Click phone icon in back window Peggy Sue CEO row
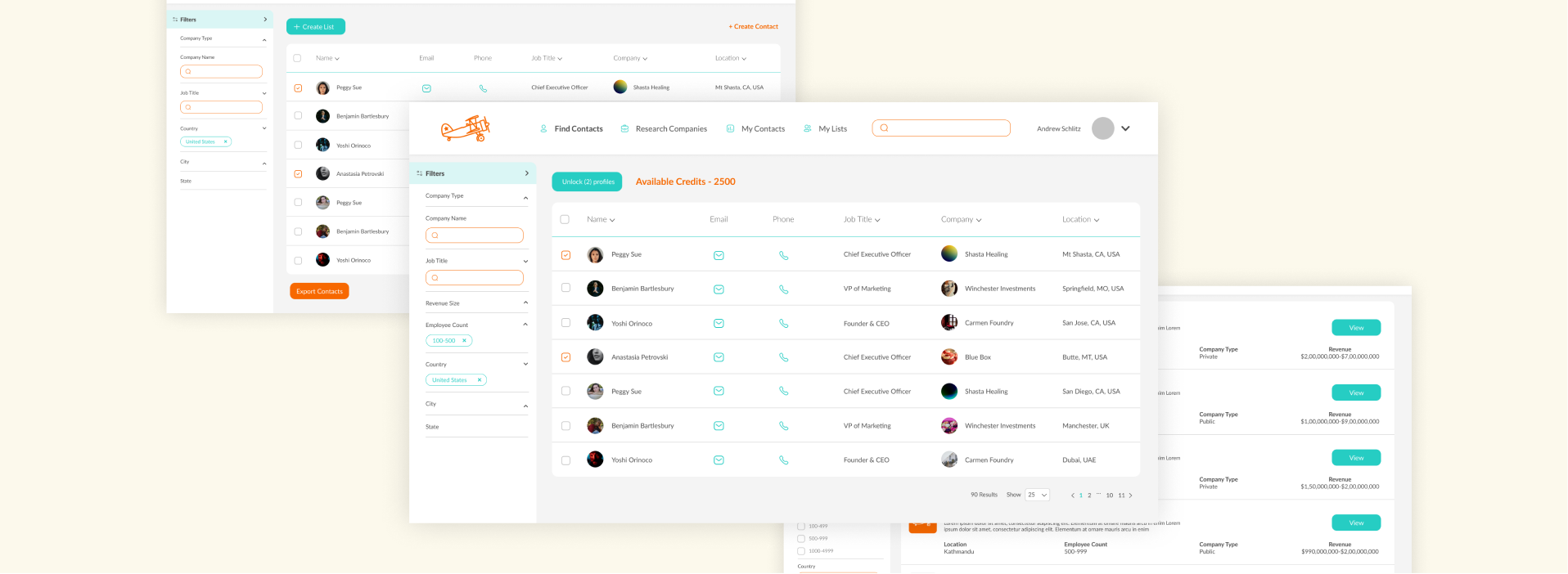This screenshot has height=574, width=1568. pos(483,88)
